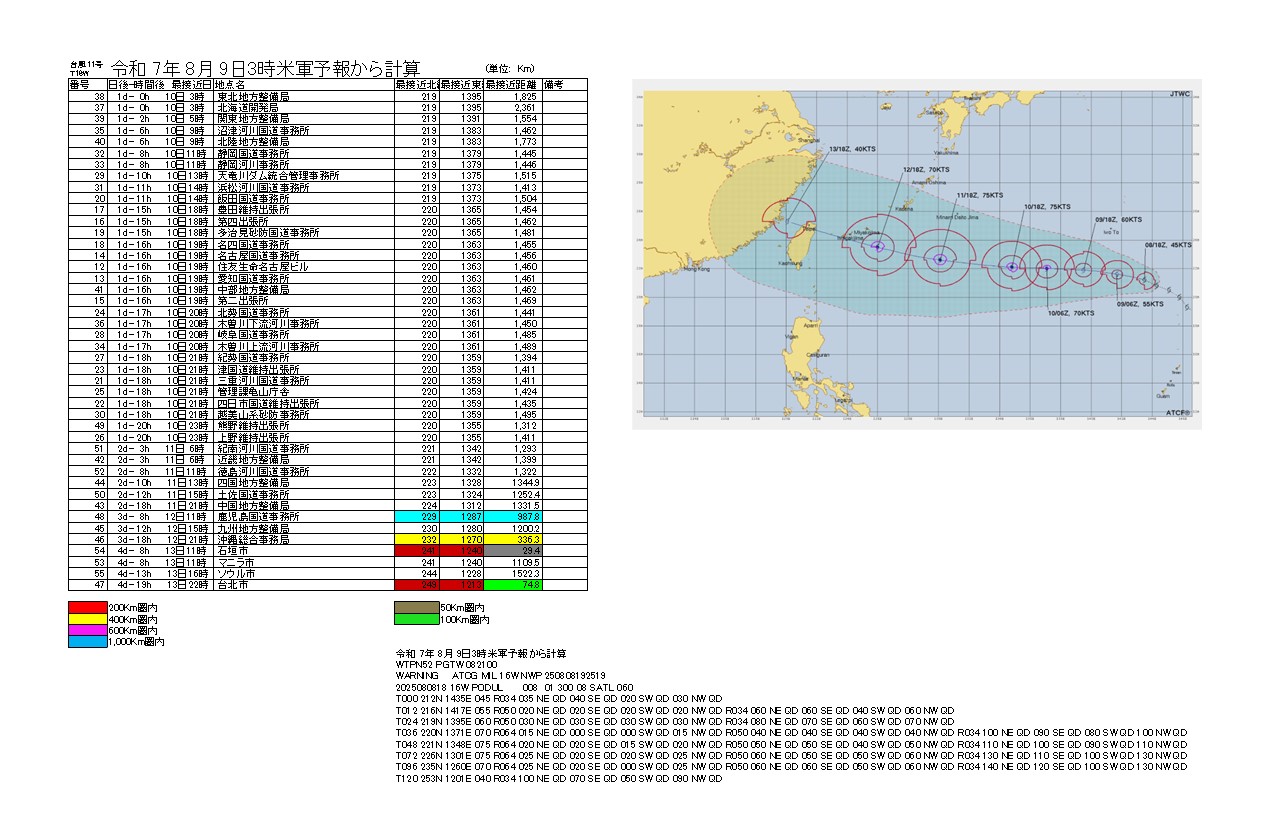This screenshot has height=823, width=1261.
Task: Select the 飯田国道事務所 cell
Action: pyautogui.click(x=304, y=199)
